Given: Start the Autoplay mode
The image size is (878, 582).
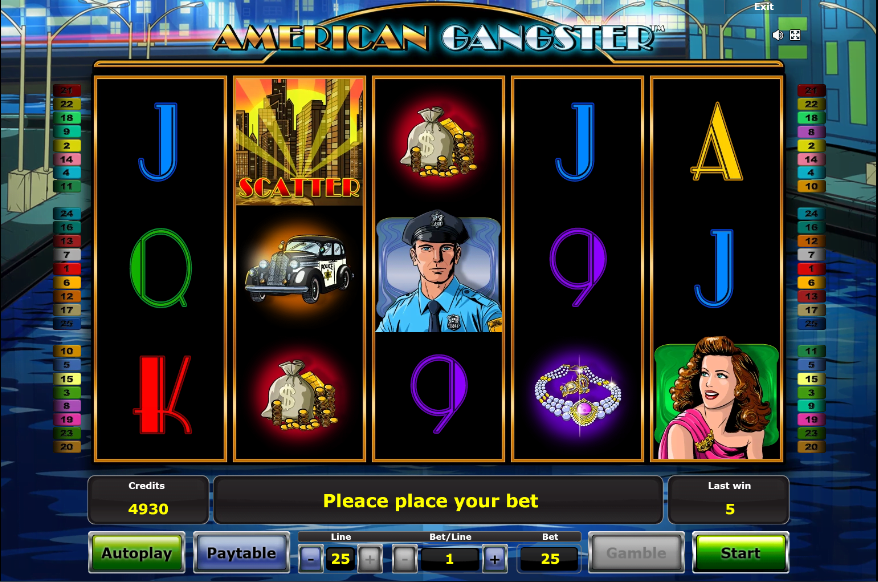Looking at the screenshot, I should pos(137,553).
